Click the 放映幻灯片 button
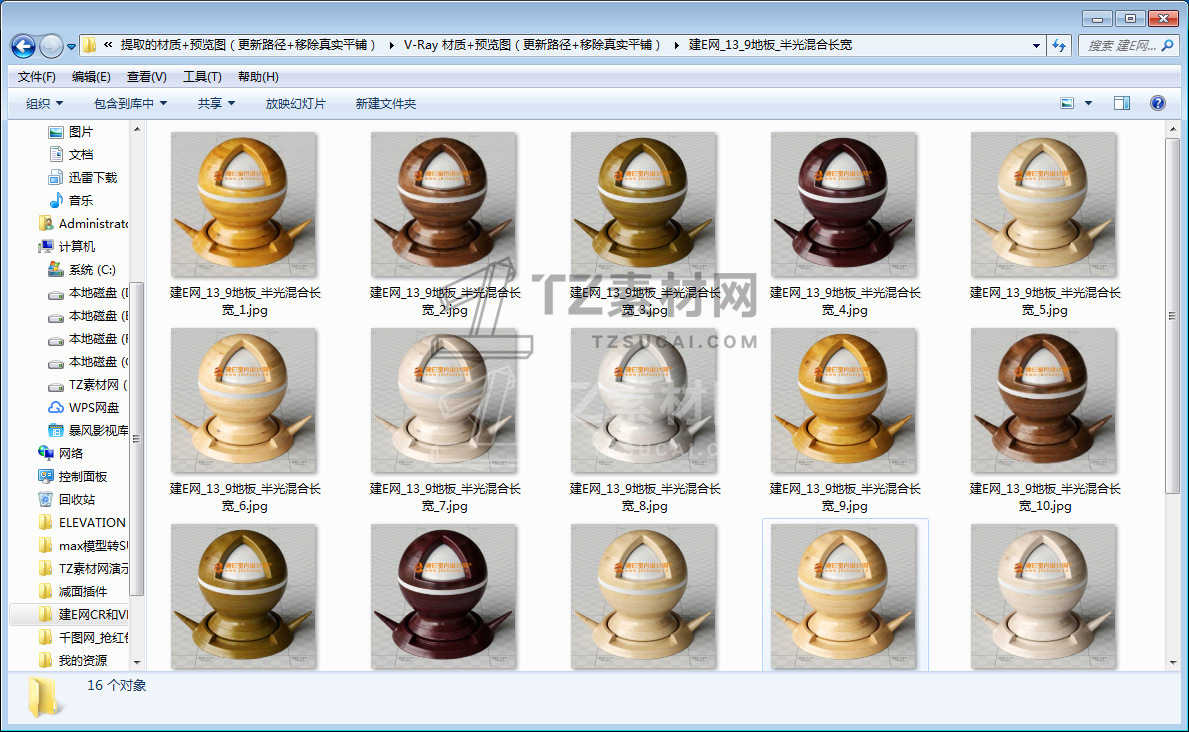 click(295, 104)
